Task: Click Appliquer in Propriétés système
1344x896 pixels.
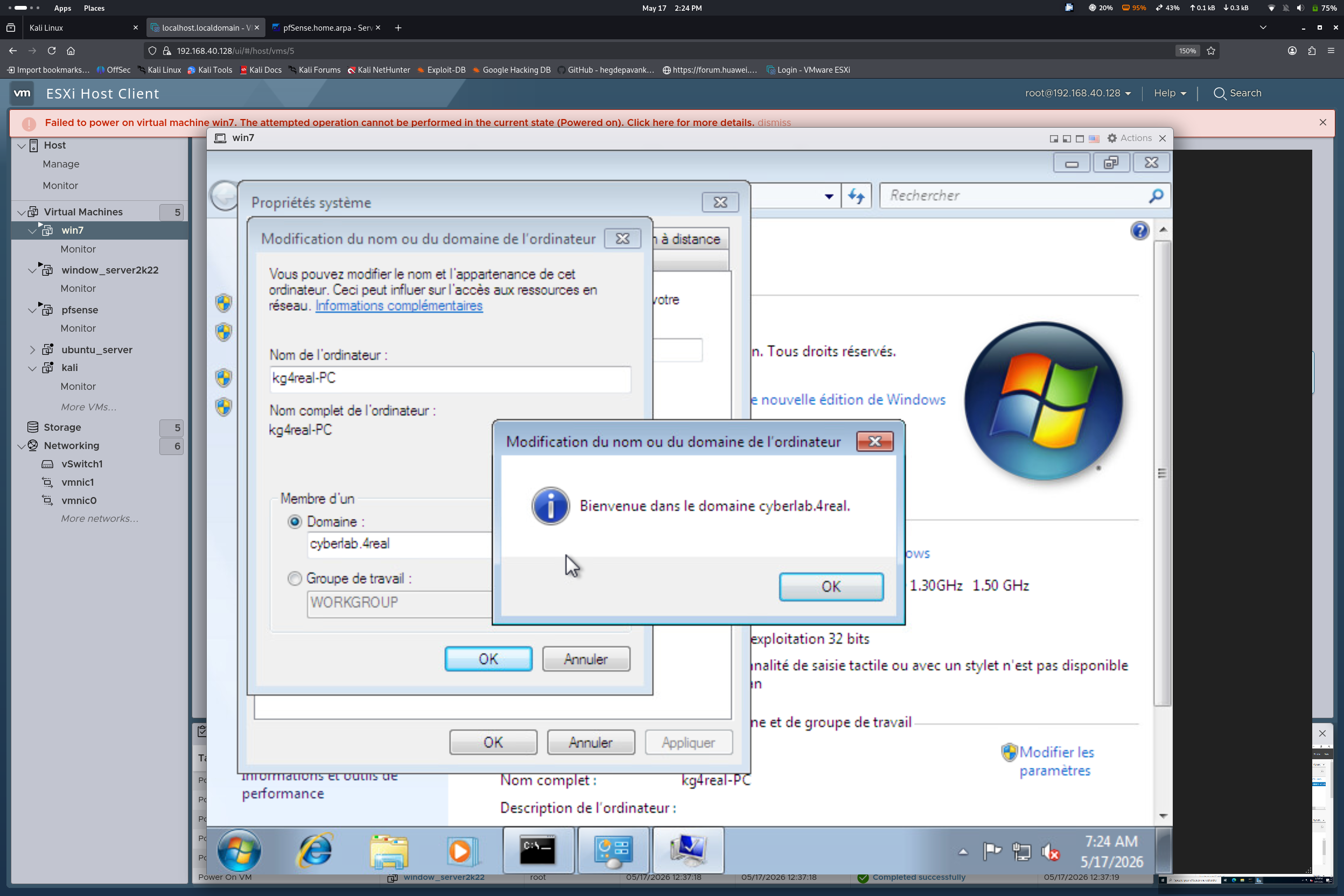Action: coord(688,743)
